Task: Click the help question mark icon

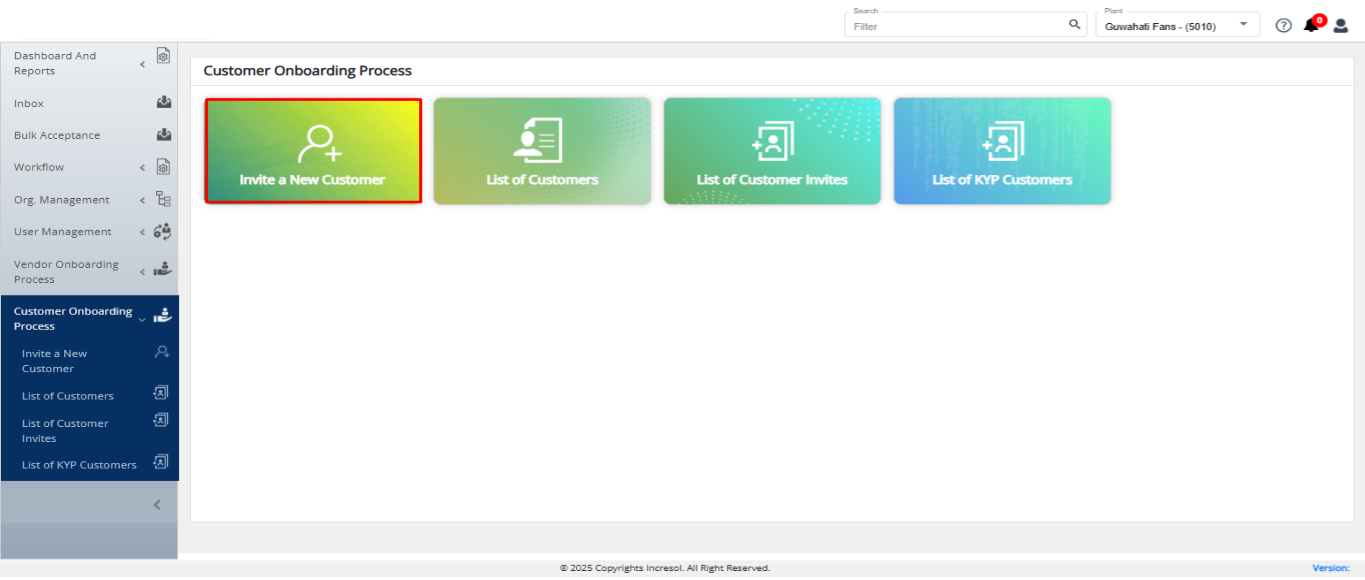Action: 1284,25
